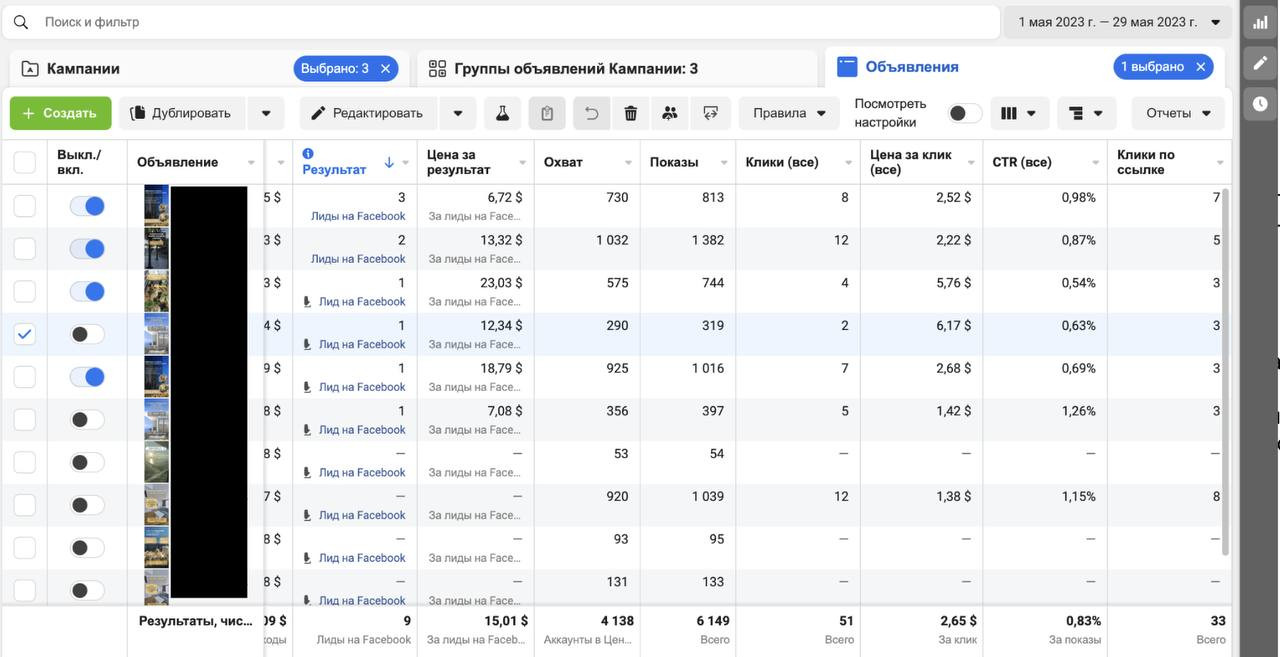Open the charts icon in right sidebar
Image resolution: width=1280 pixels, height=657 pixels.
click(1259, 23)
